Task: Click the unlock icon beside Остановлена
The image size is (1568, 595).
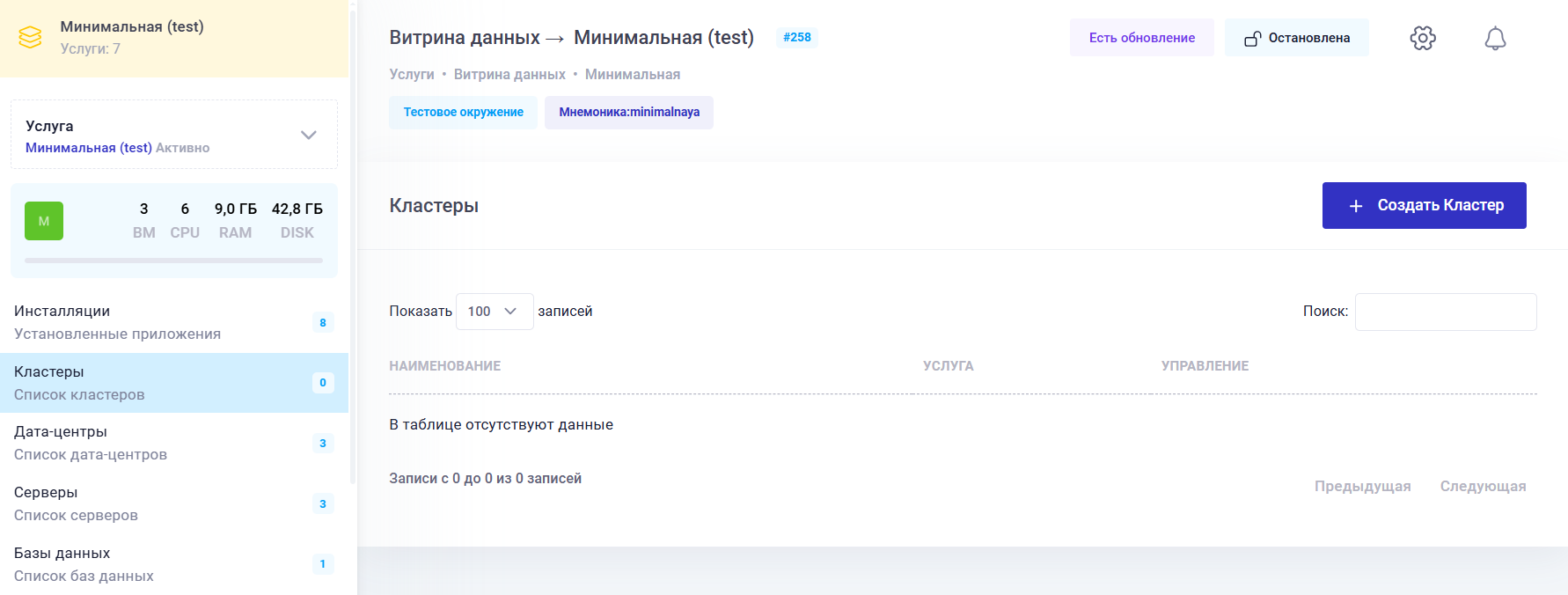Action: pos(1252,38)
